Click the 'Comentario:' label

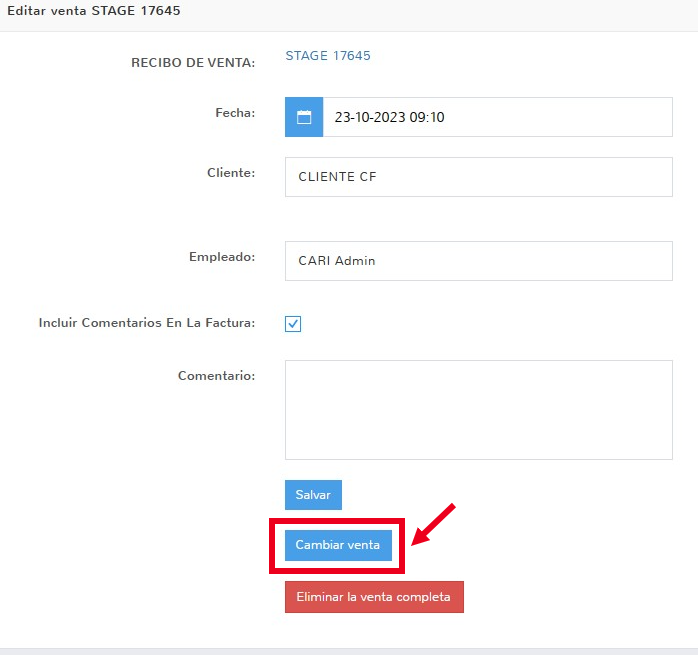point(217,376)
